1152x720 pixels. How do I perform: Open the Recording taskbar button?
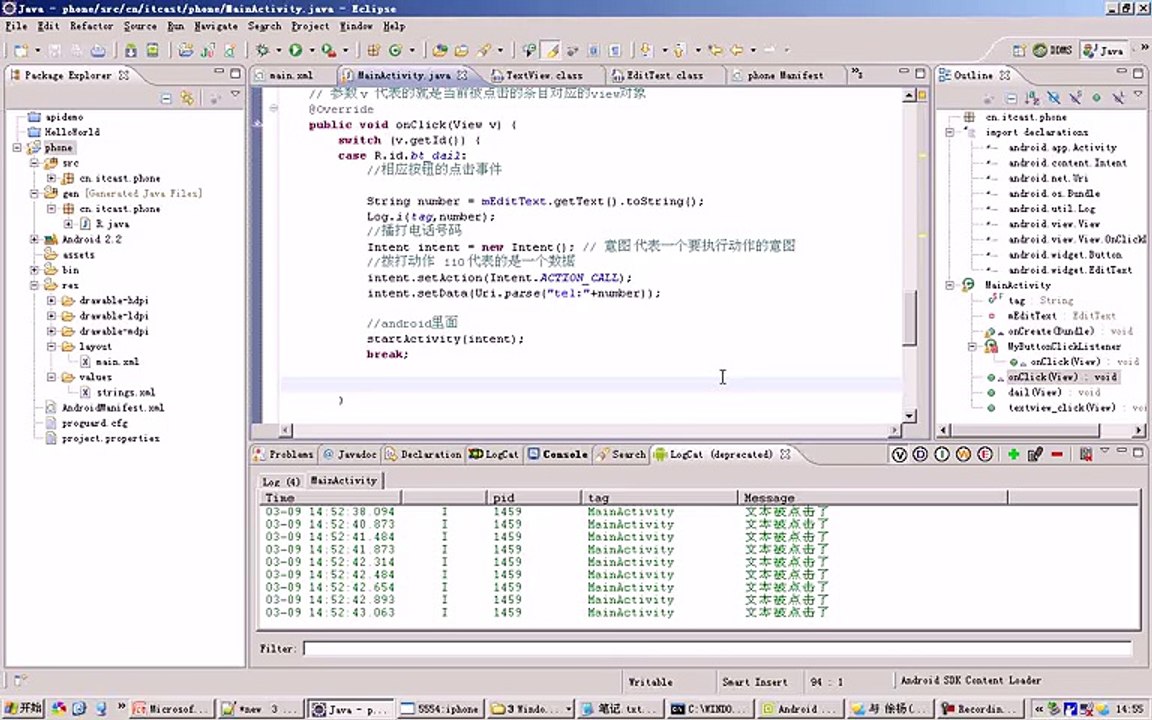(979, 709)
